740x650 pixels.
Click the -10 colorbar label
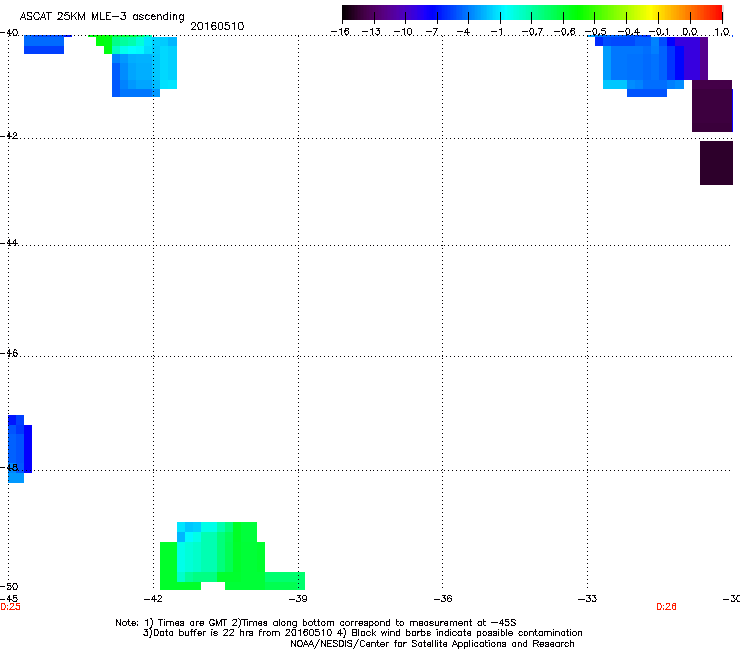pos(403,32)
